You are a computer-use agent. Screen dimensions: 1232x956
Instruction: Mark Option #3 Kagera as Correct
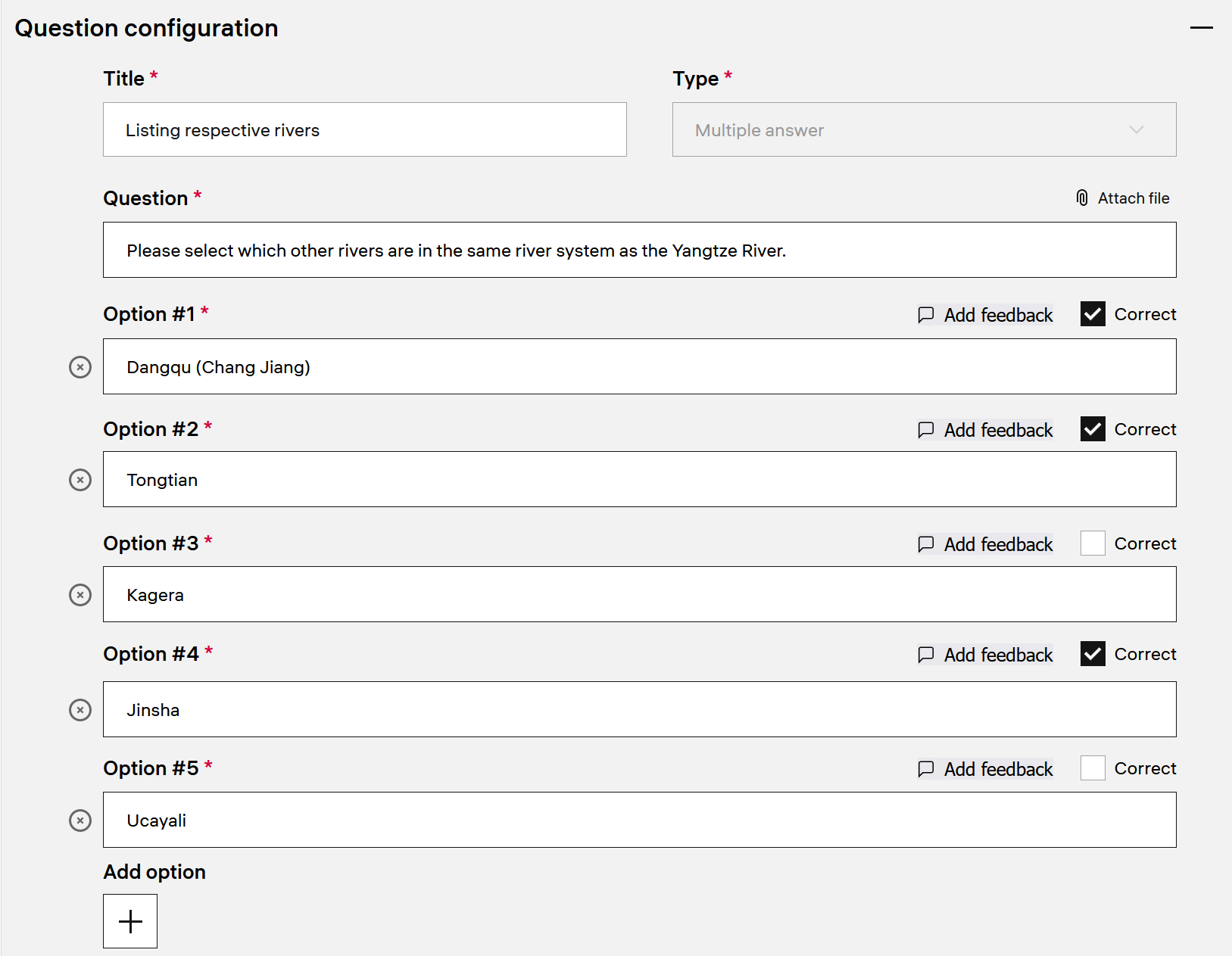pos(1093,543)
